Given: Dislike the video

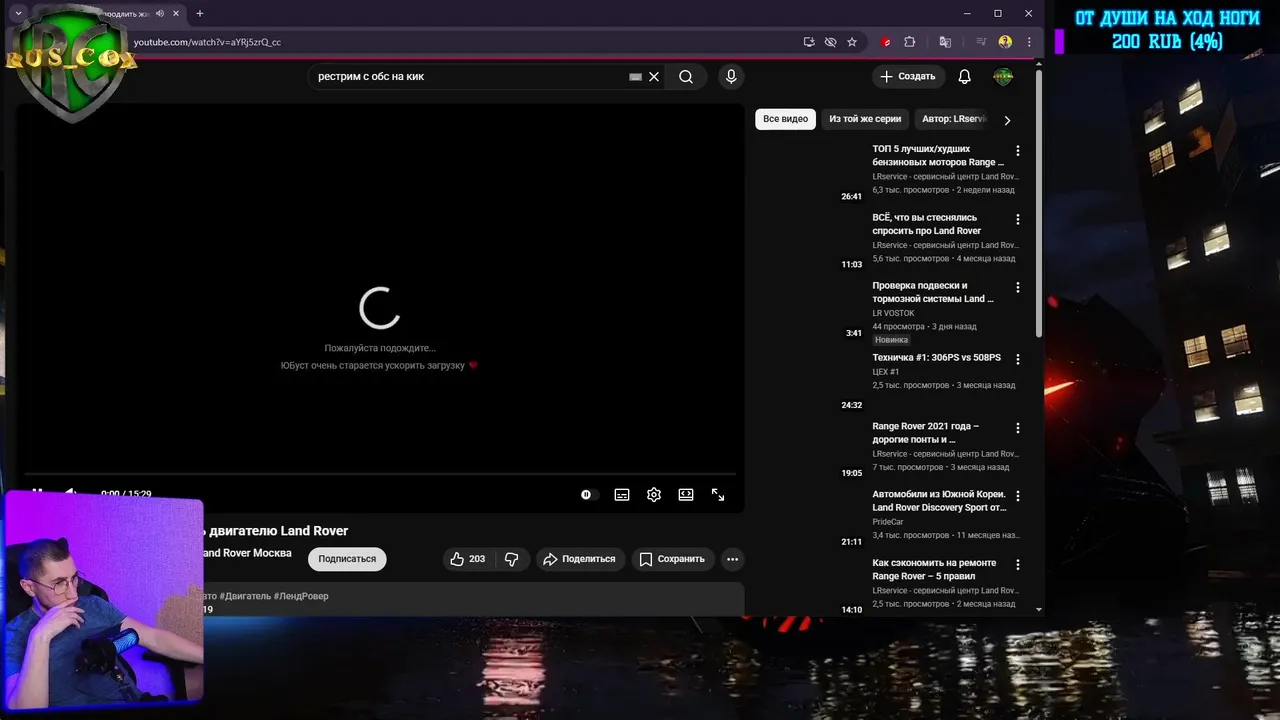Looking at the screenshot, I should coord(512,559).
